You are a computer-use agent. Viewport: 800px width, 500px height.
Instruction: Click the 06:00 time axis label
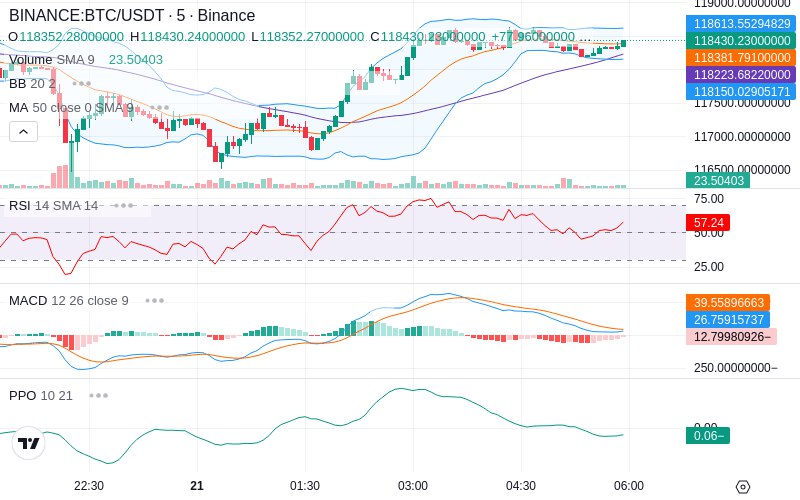[629, 486]
